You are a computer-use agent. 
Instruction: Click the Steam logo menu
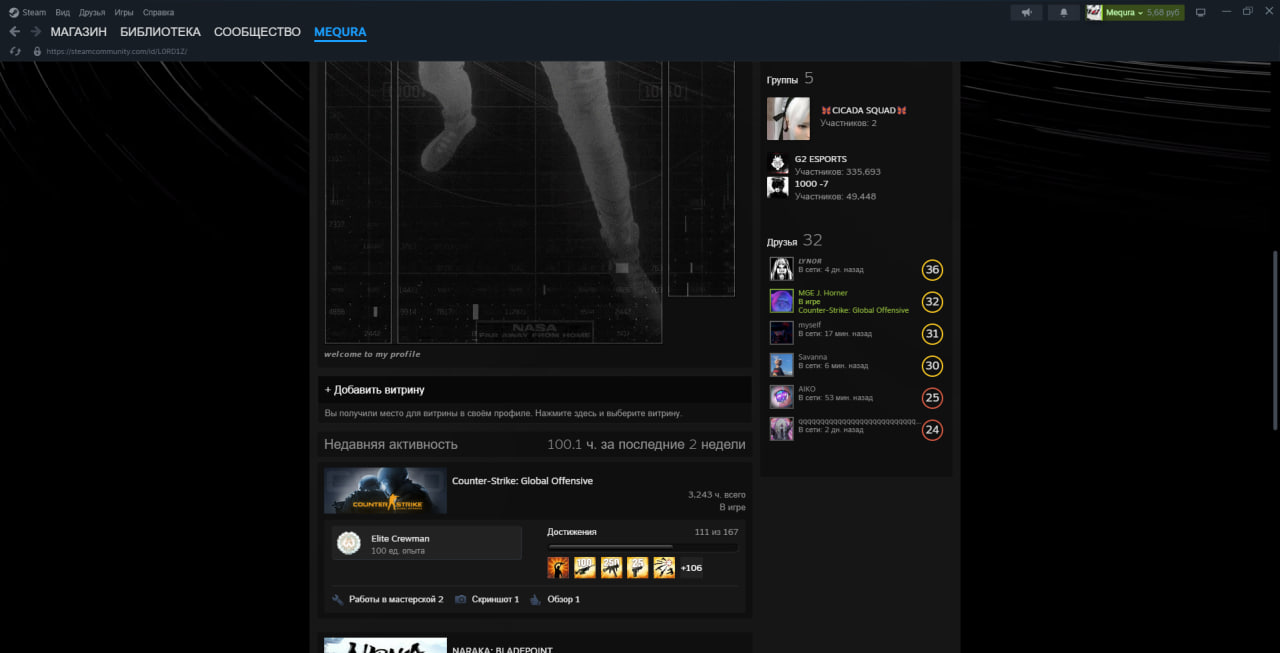[x=27, y=12]
